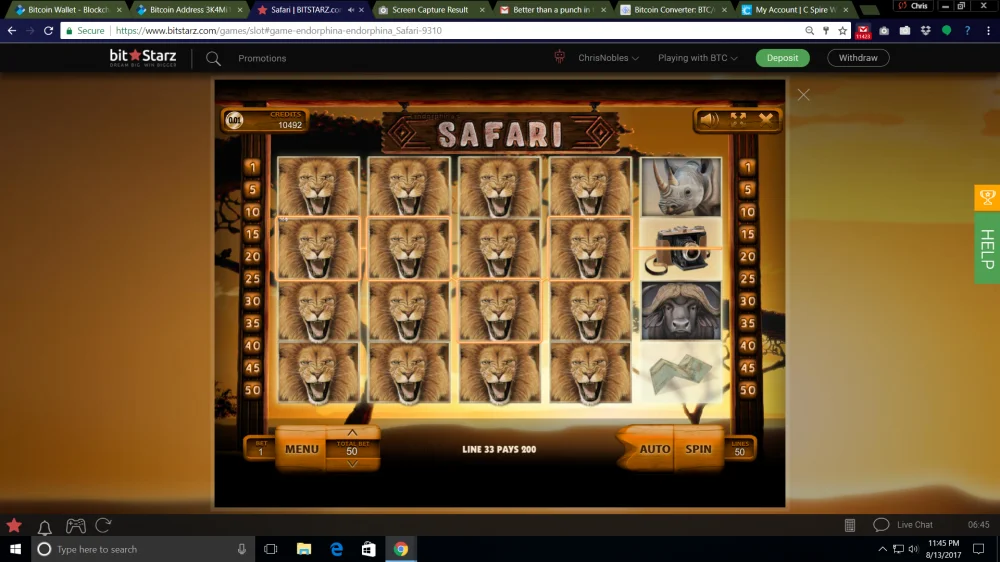Image resolution: width=1000 pixels, height=562 pixels.
Task: Switch to Better than a punch tab
Action: (551, 10)
